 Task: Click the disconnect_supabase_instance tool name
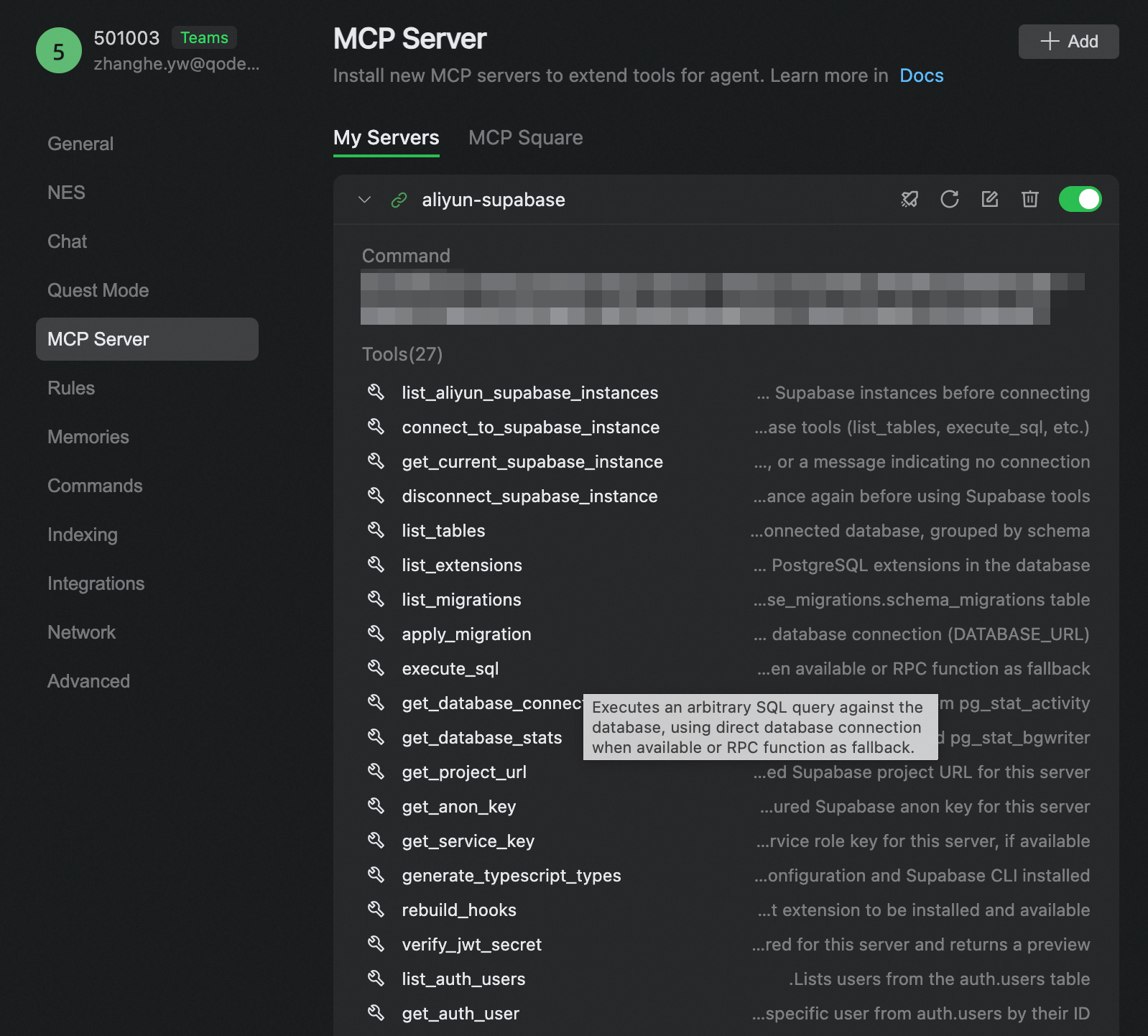point(530,496)
